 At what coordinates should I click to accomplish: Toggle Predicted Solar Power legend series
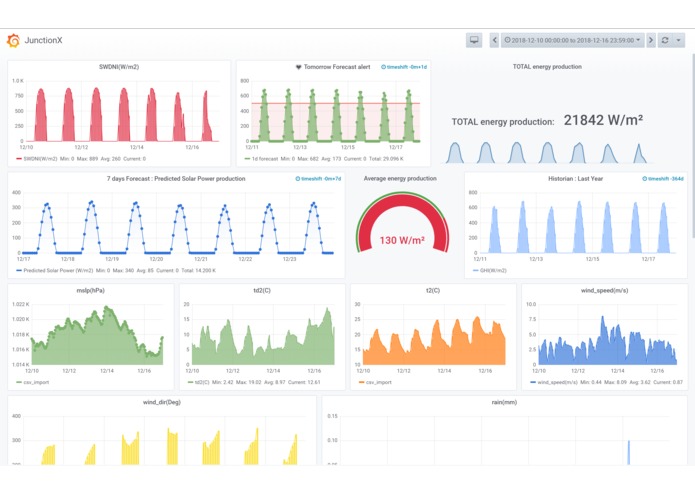[x=55, y=271]
